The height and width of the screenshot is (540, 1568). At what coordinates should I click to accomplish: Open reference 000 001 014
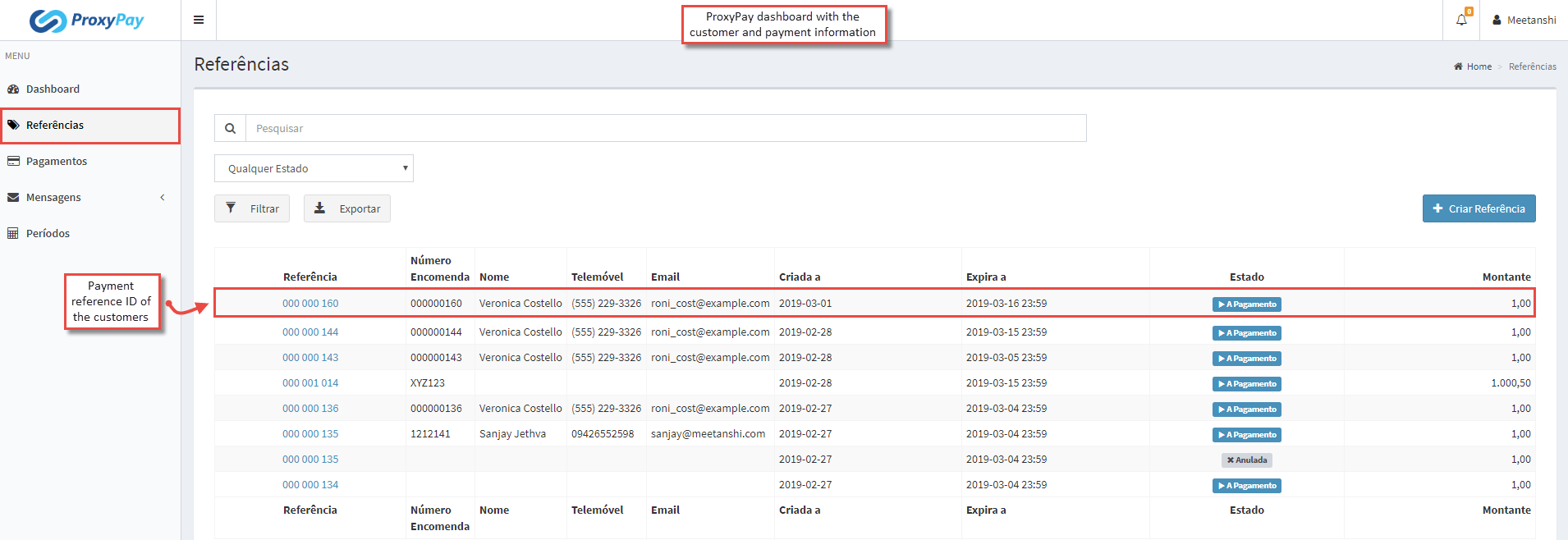pyautogui.click(x=310, y=383)
